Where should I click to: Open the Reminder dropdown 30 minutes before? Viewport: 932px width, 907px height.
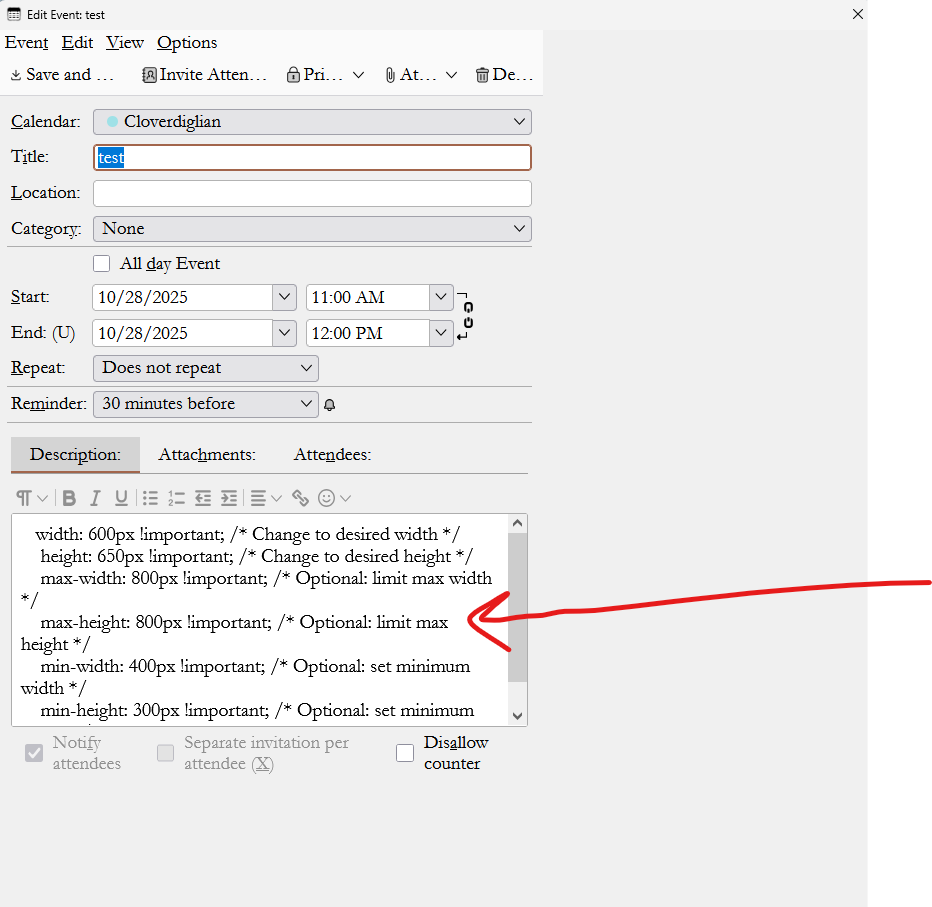click(x=206, y=404)
